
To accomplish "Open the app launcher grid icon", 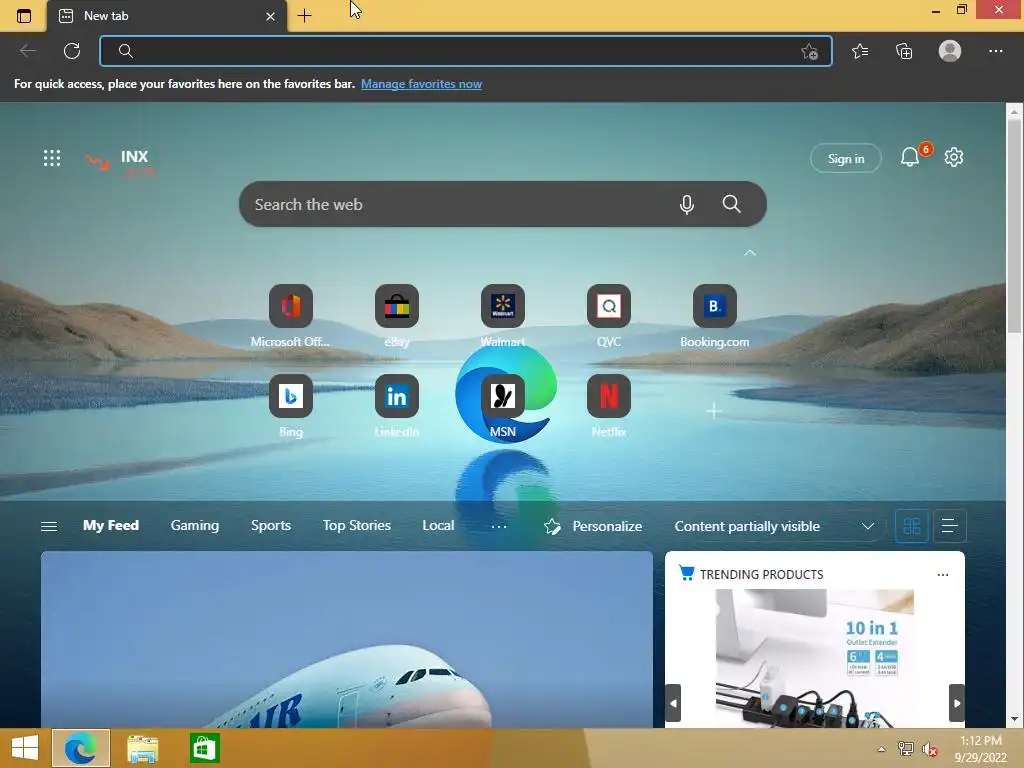I will click(52, 158).
